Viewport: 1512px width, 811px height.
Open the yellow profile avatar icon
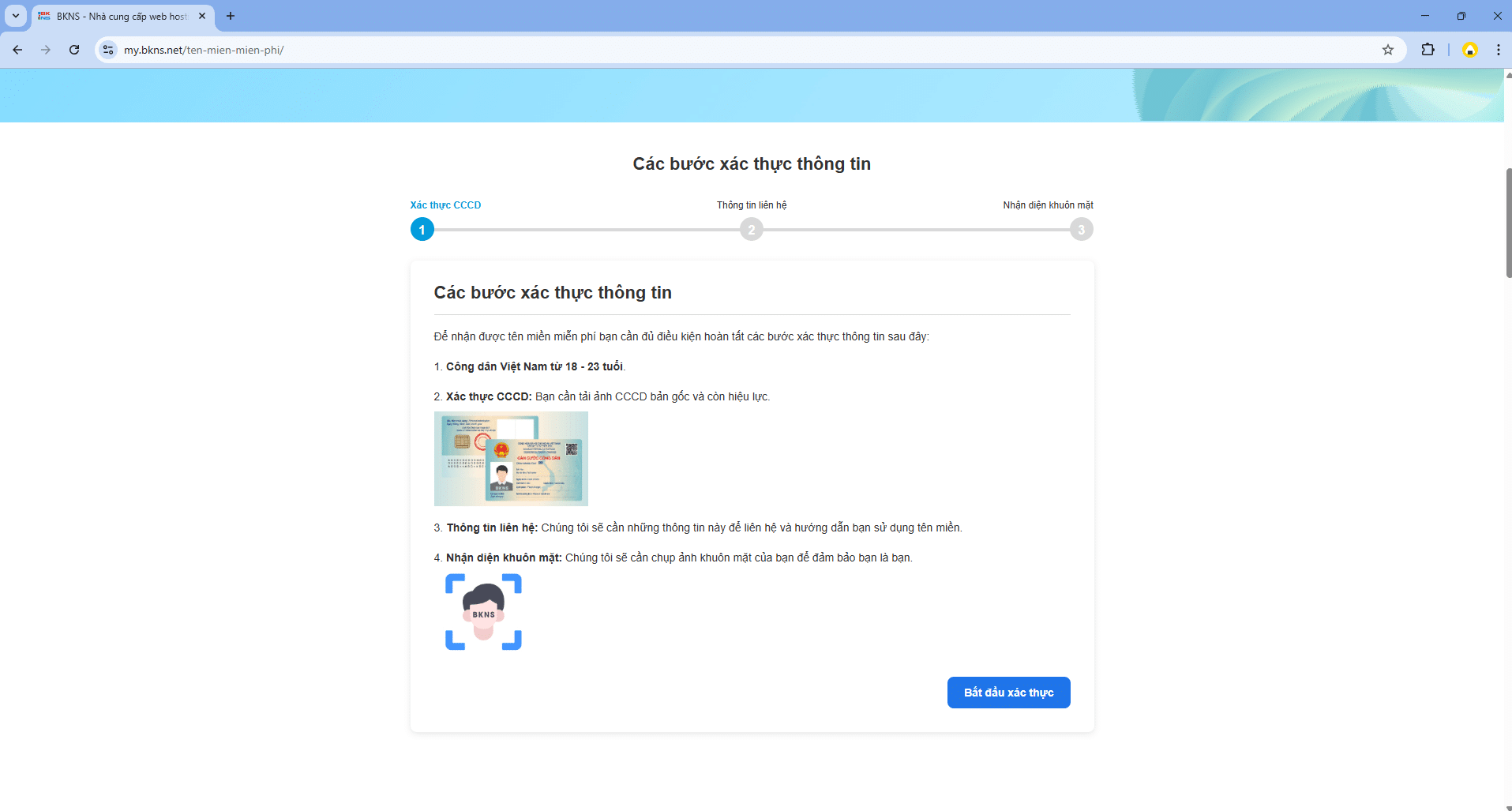pos(1469,50)
